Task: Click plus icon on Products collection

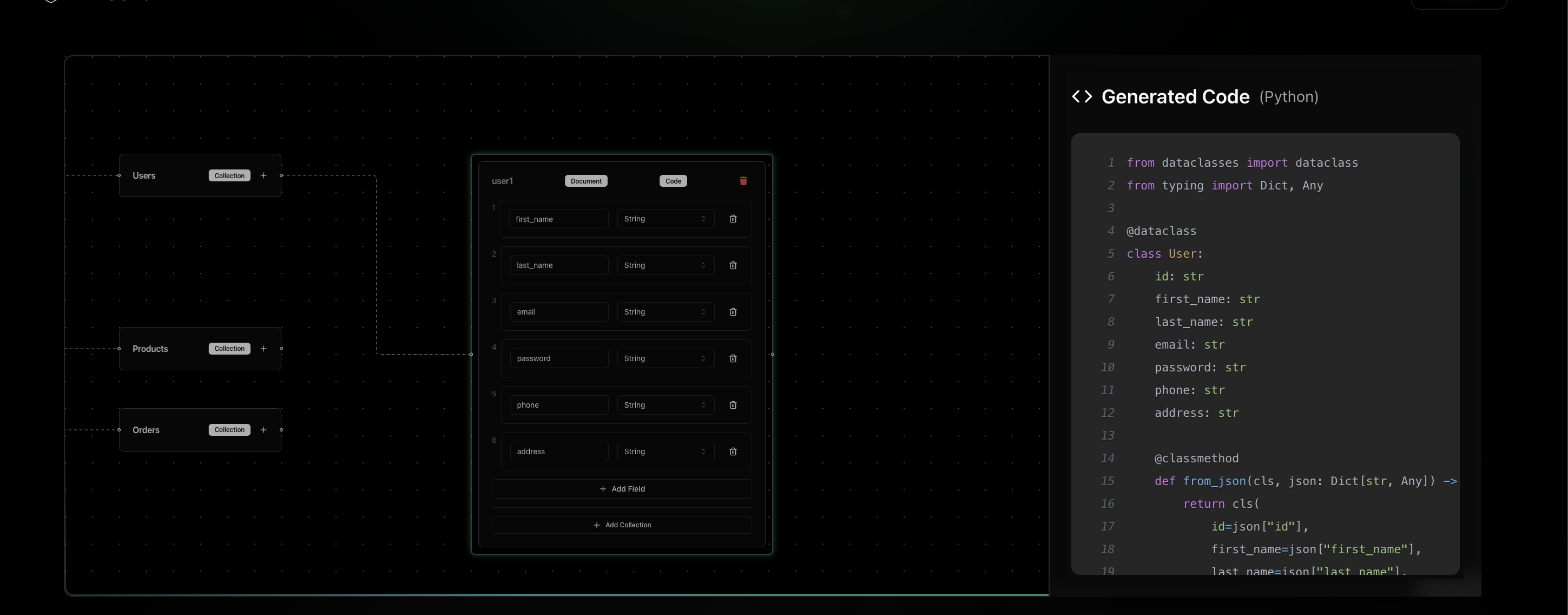Action: (x=263, y=348)
